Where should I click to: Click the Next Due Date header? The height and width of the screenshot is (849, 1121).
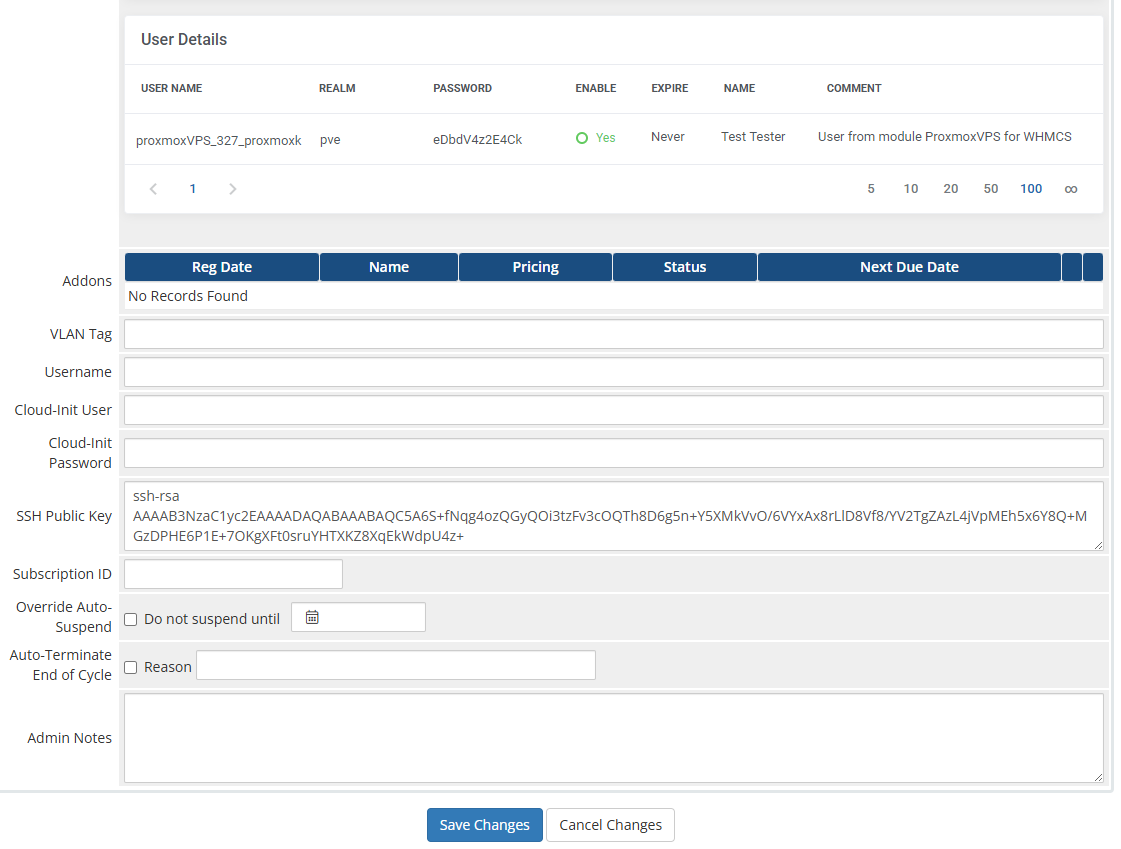[x=909, y=267]
